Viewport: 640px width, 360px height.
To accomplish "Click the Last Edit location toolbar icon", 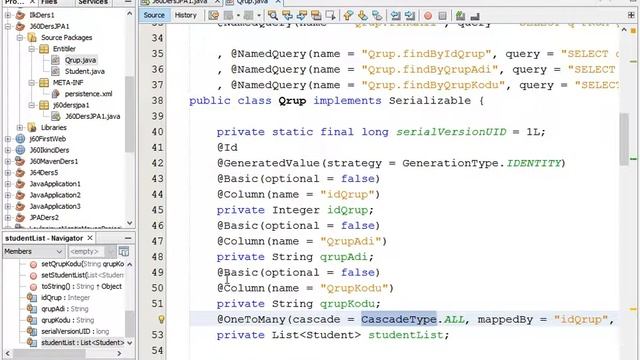I will 213,16.
